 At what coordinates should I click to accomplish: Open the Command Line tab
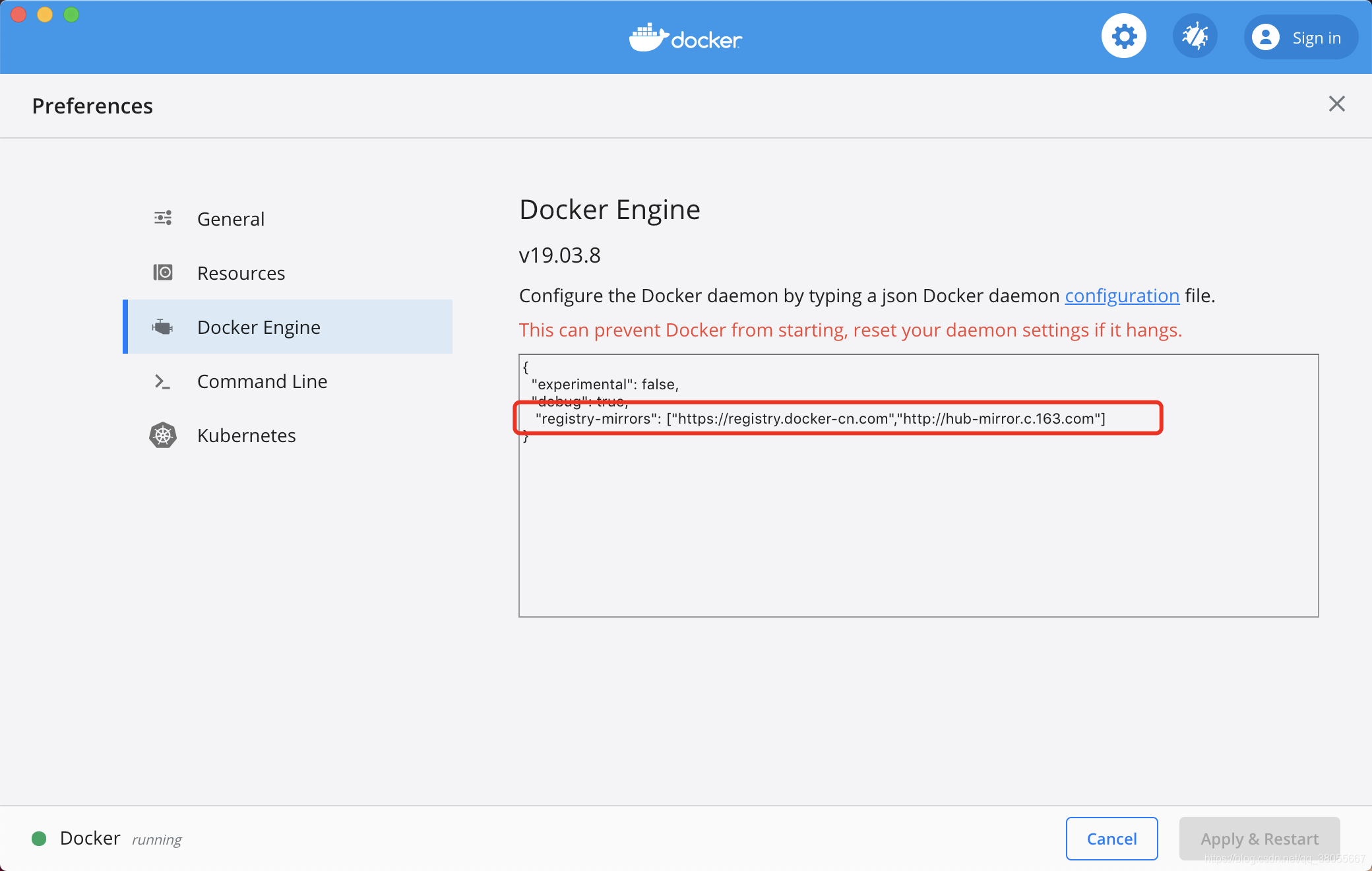pos(288,381)
